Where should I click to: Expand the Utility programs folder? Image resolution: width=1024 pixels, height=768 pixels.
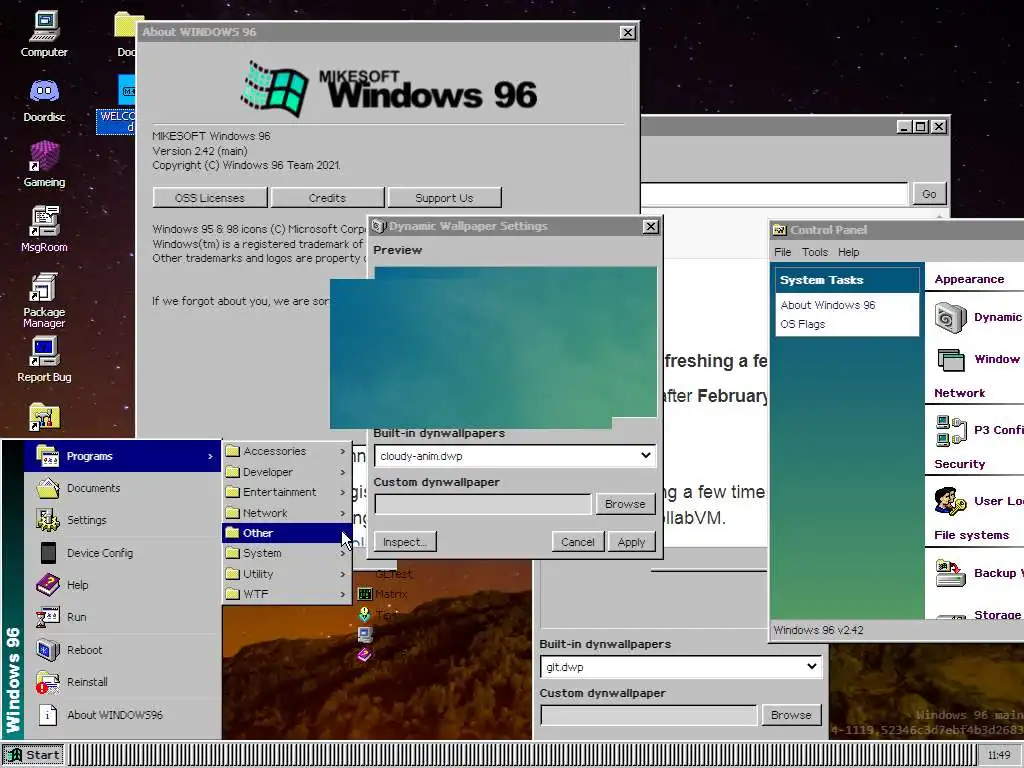pyautogui.click(x=285, y=574)
